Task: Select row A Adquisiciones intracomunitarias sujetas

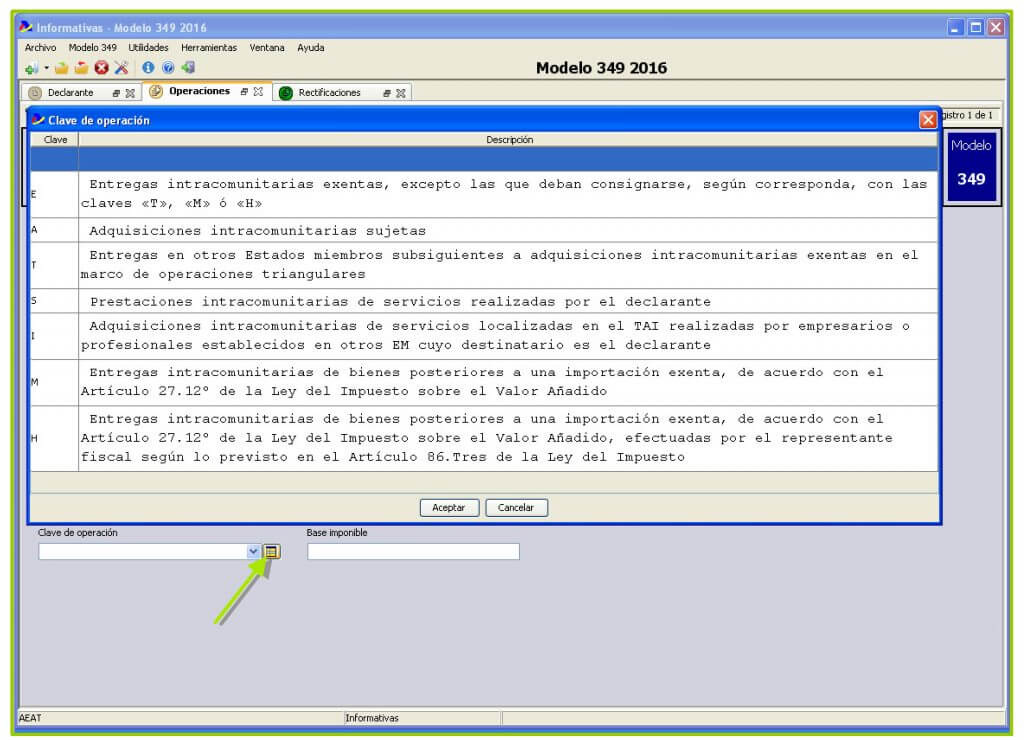Action: (x=484, y=230)
